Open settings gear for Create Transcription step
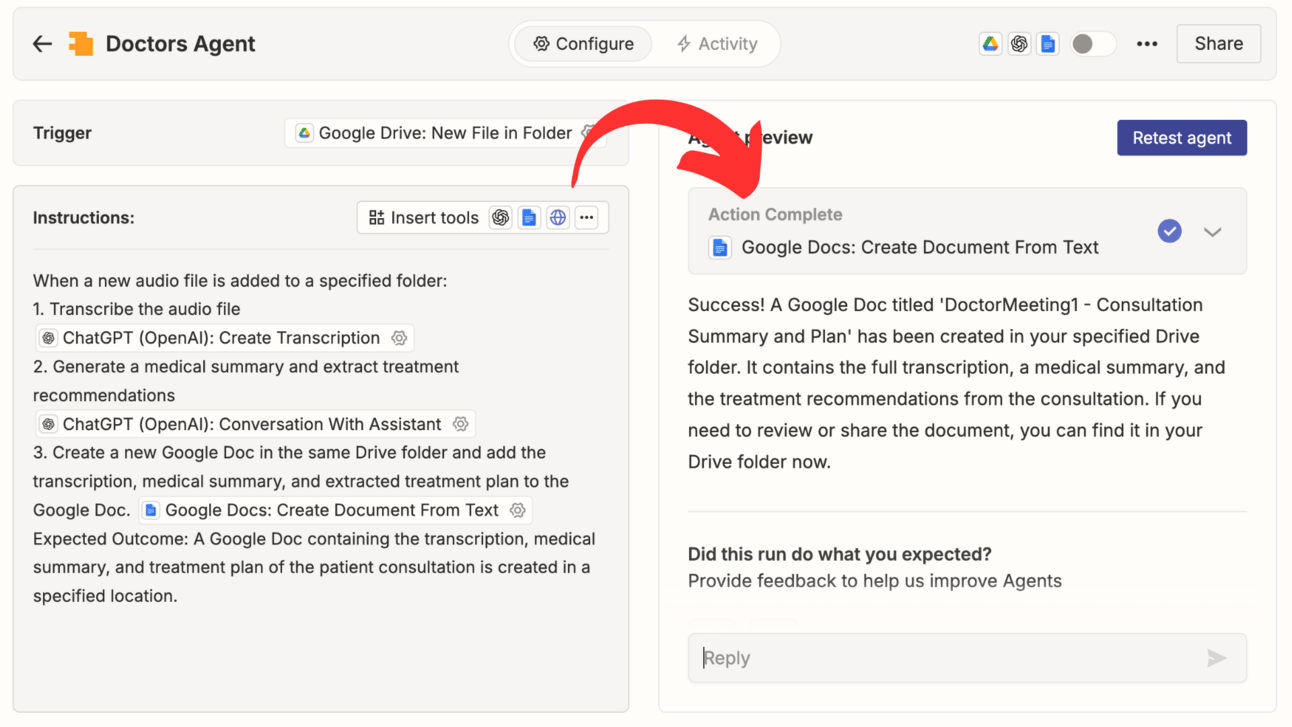Screen dimensions: 1292x727 (399, 338)
